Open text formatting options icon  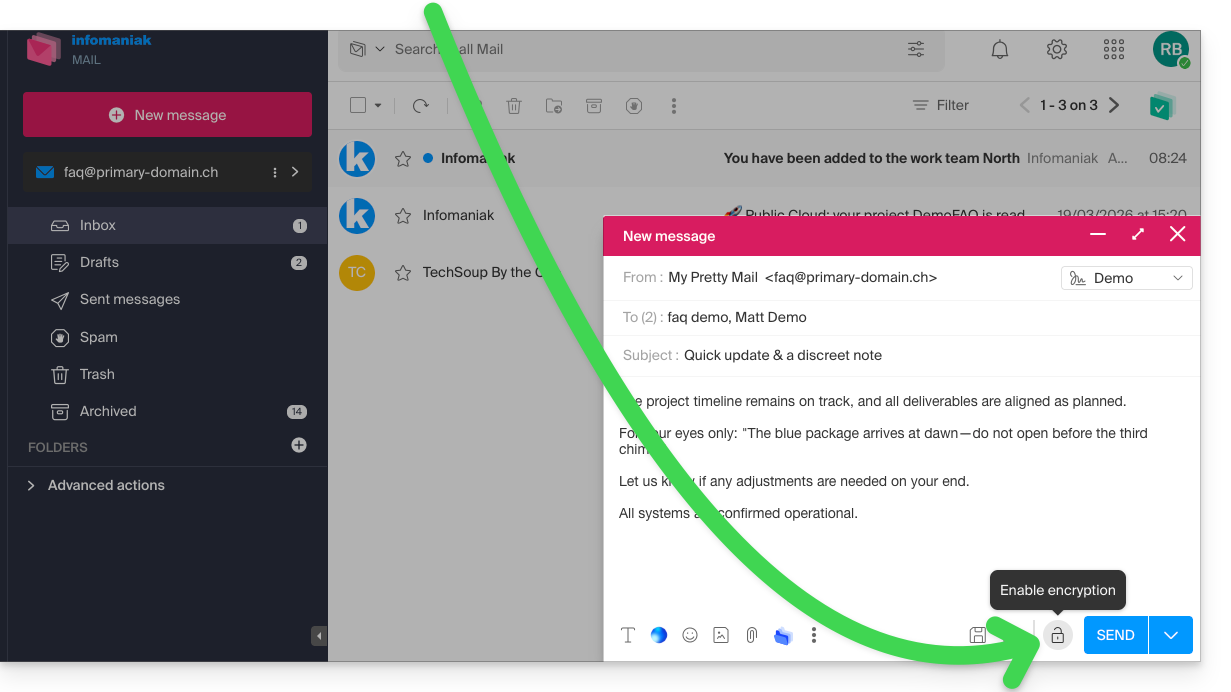[628, 635]
